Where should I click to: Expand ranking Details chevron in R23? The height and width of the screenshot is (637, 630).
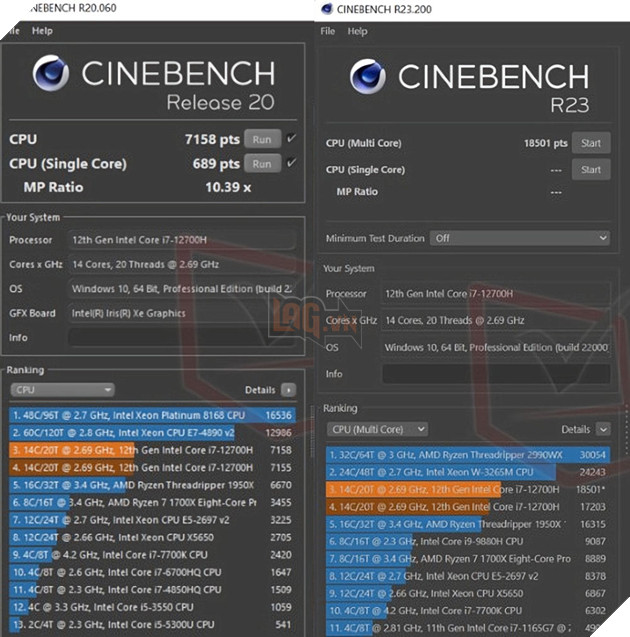point(603,429)
